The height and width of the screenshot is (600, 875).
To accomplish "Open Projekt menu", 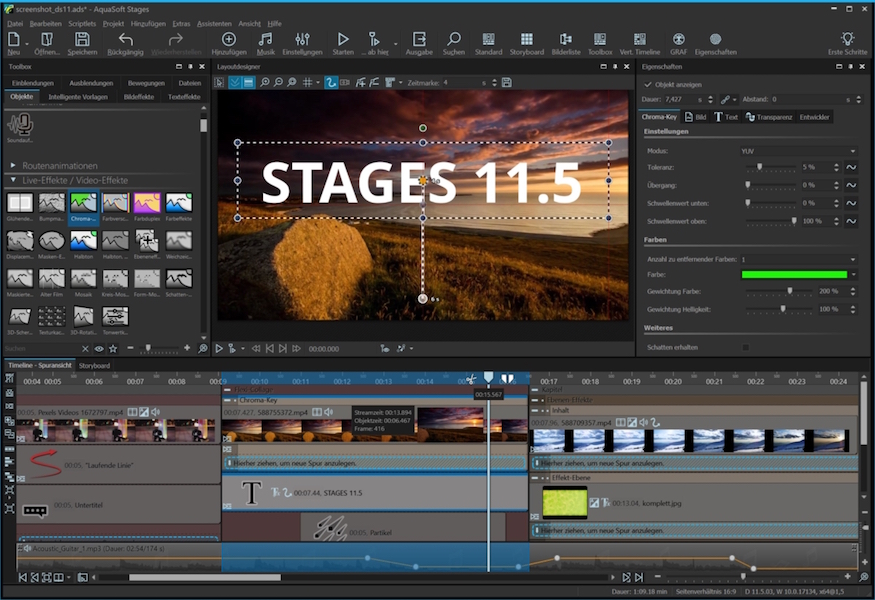I will (113, 23).
